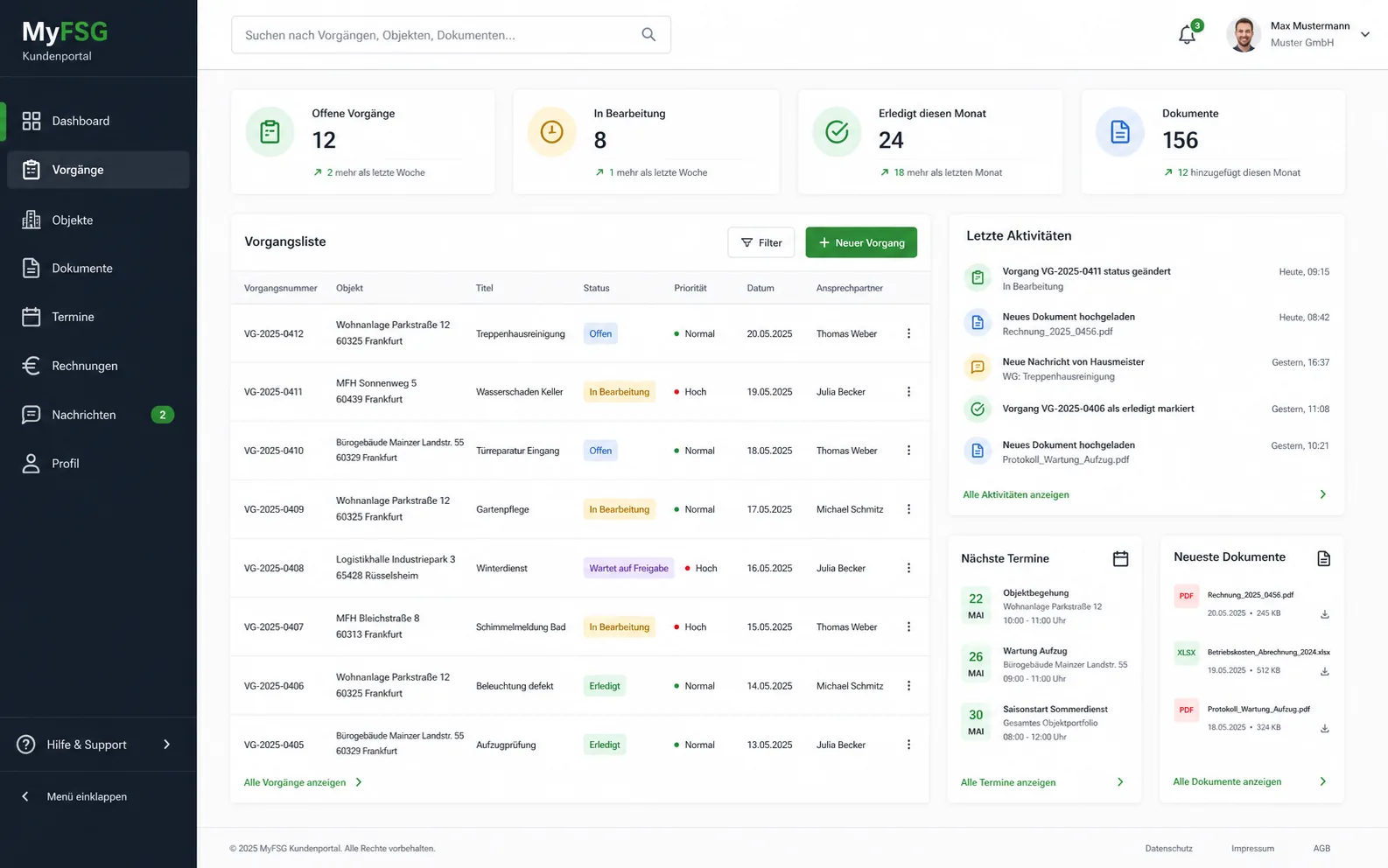
Task: Open Alle Aktivitäten anzeigen link
Action: 1016,494
